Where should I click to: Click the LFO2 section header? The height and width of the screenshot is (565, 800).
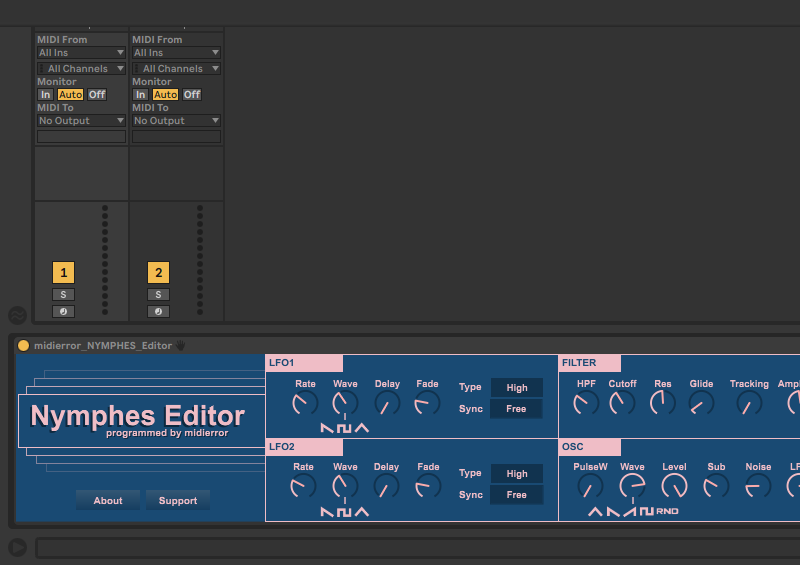click(x=304, y=447)
